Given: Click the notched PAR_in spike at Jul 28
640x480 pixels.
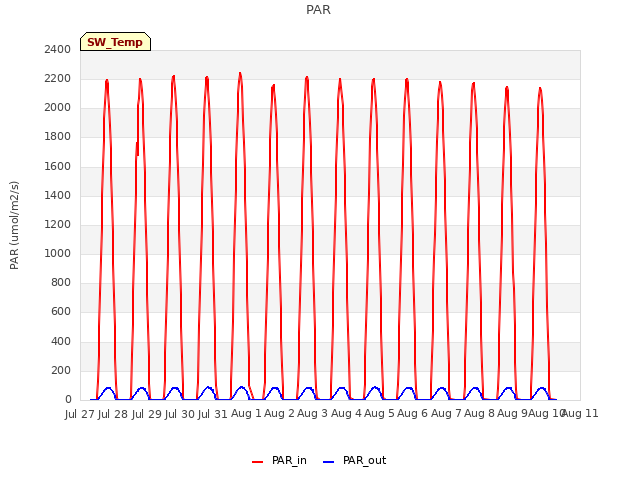Looking at the screenshot, I should pos(138,149).
